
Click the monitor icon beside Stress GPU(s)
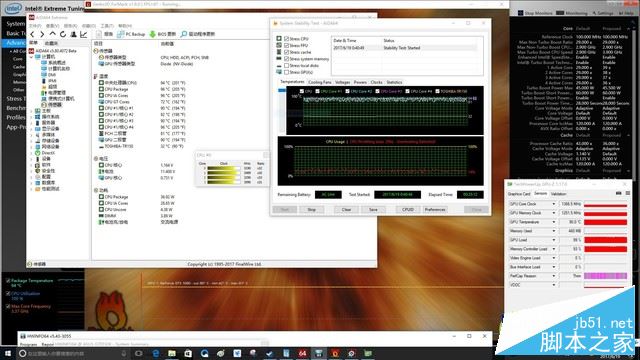[279, 72]
